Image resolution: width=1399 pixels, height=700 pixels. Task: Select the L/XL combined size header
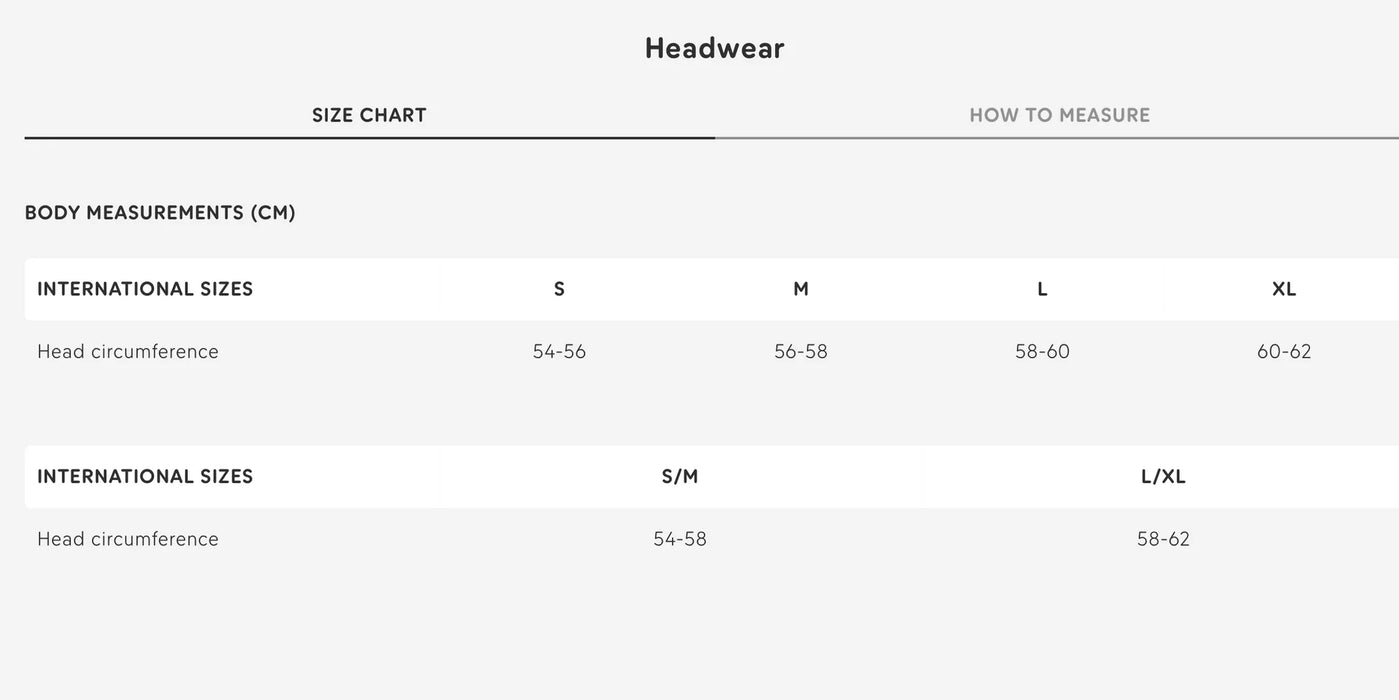(x=1163, y=477)
